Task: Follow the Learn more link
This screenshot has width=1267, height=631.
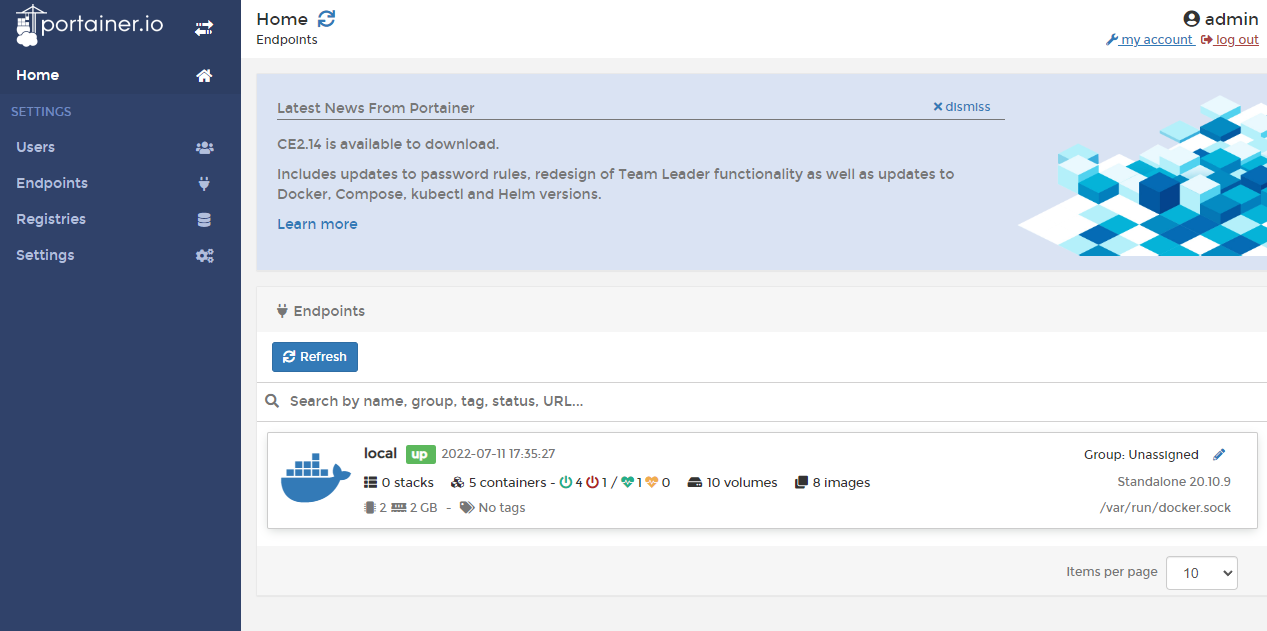Action: click(x=317, y=224)
